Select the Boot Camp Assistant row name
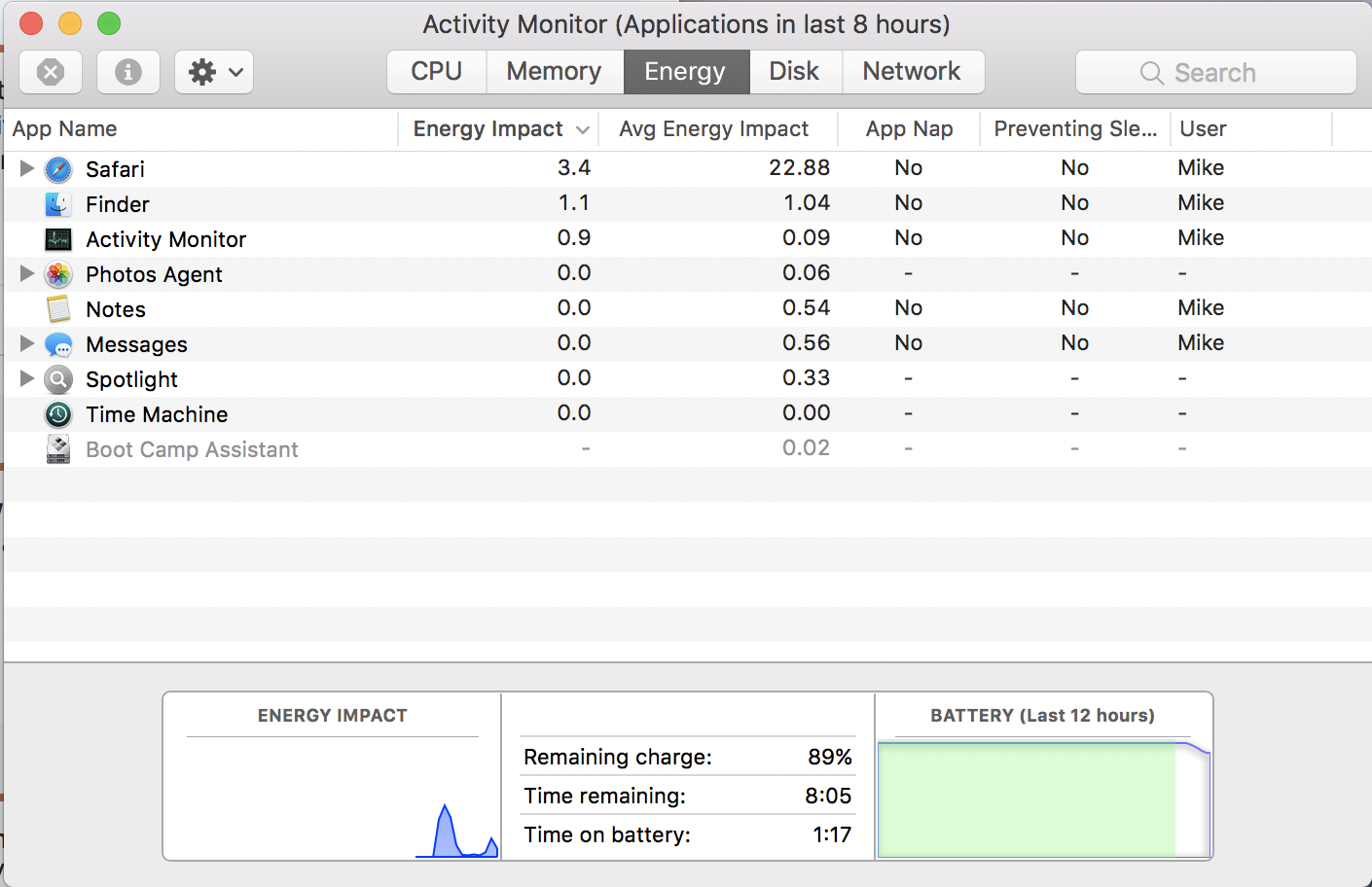The image size is (1372, 887). [x=192, y=449]
